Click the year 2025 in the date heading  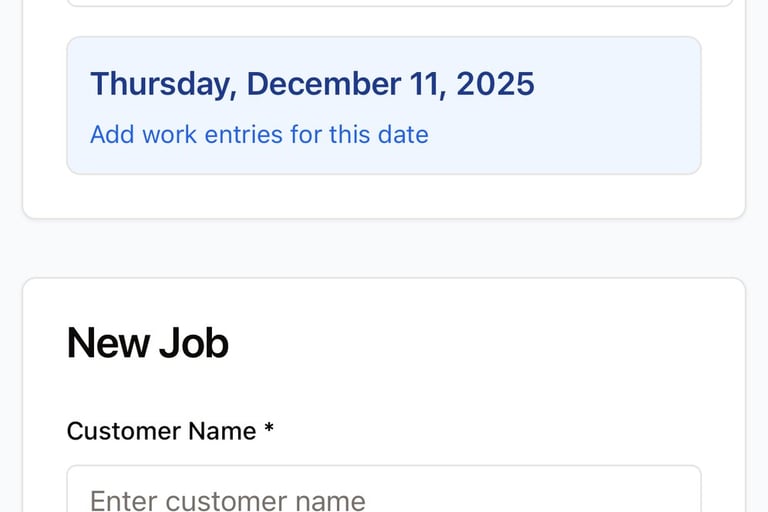(495, 84)
